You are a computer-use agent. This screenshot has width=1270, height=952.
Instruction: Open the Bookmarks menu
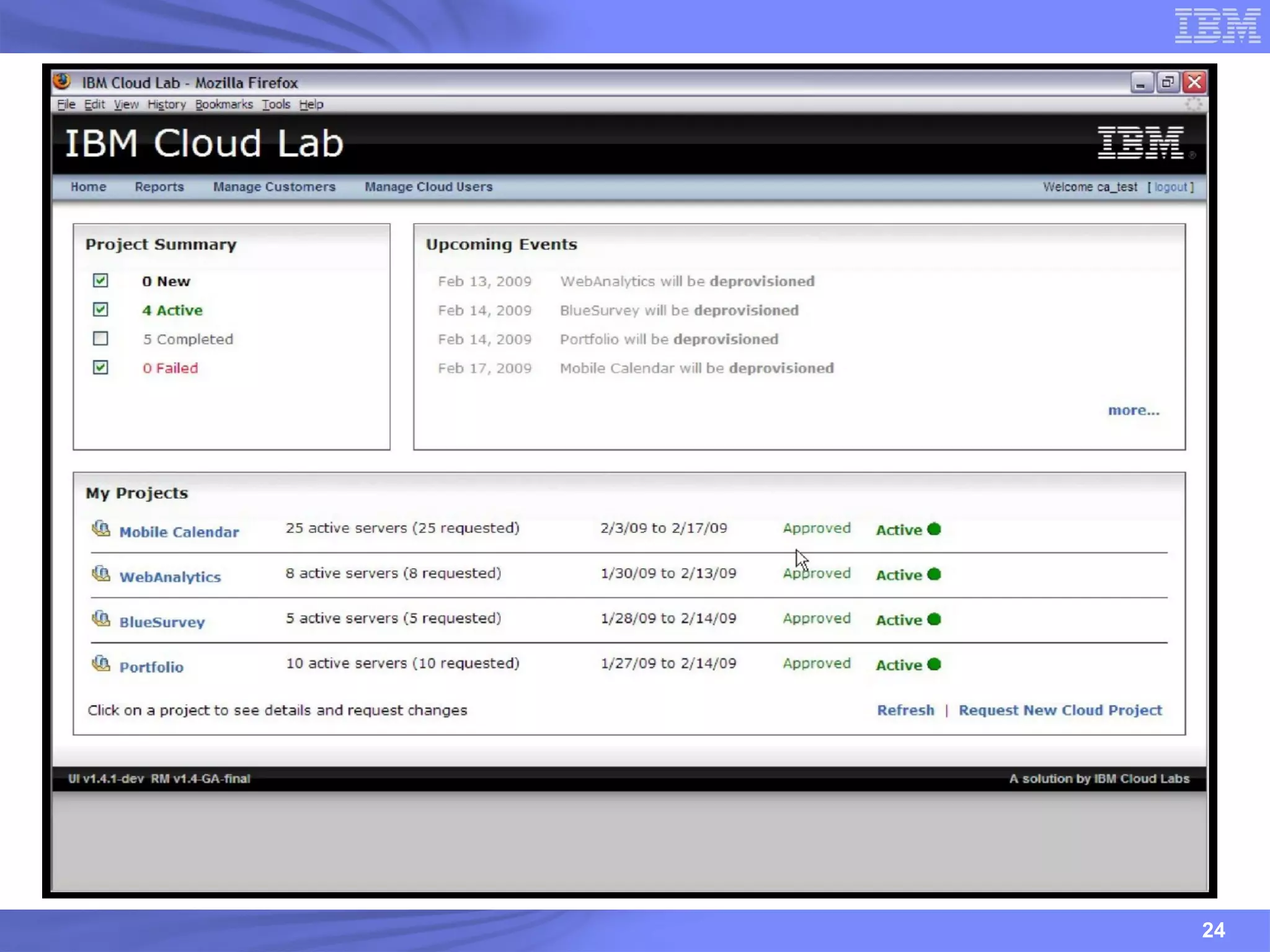(224, 104)
